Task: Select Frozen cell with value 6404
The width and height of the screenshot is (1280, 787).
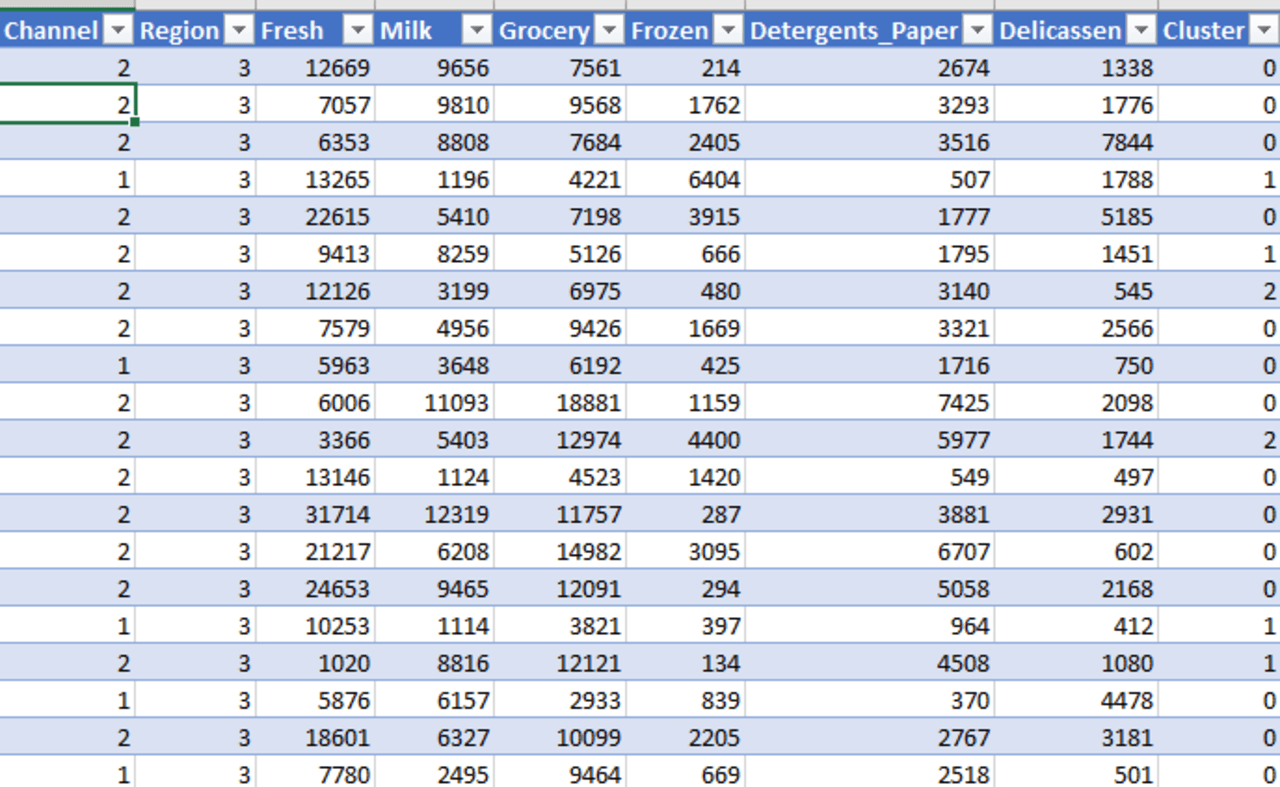Action: tap(686, 179)
